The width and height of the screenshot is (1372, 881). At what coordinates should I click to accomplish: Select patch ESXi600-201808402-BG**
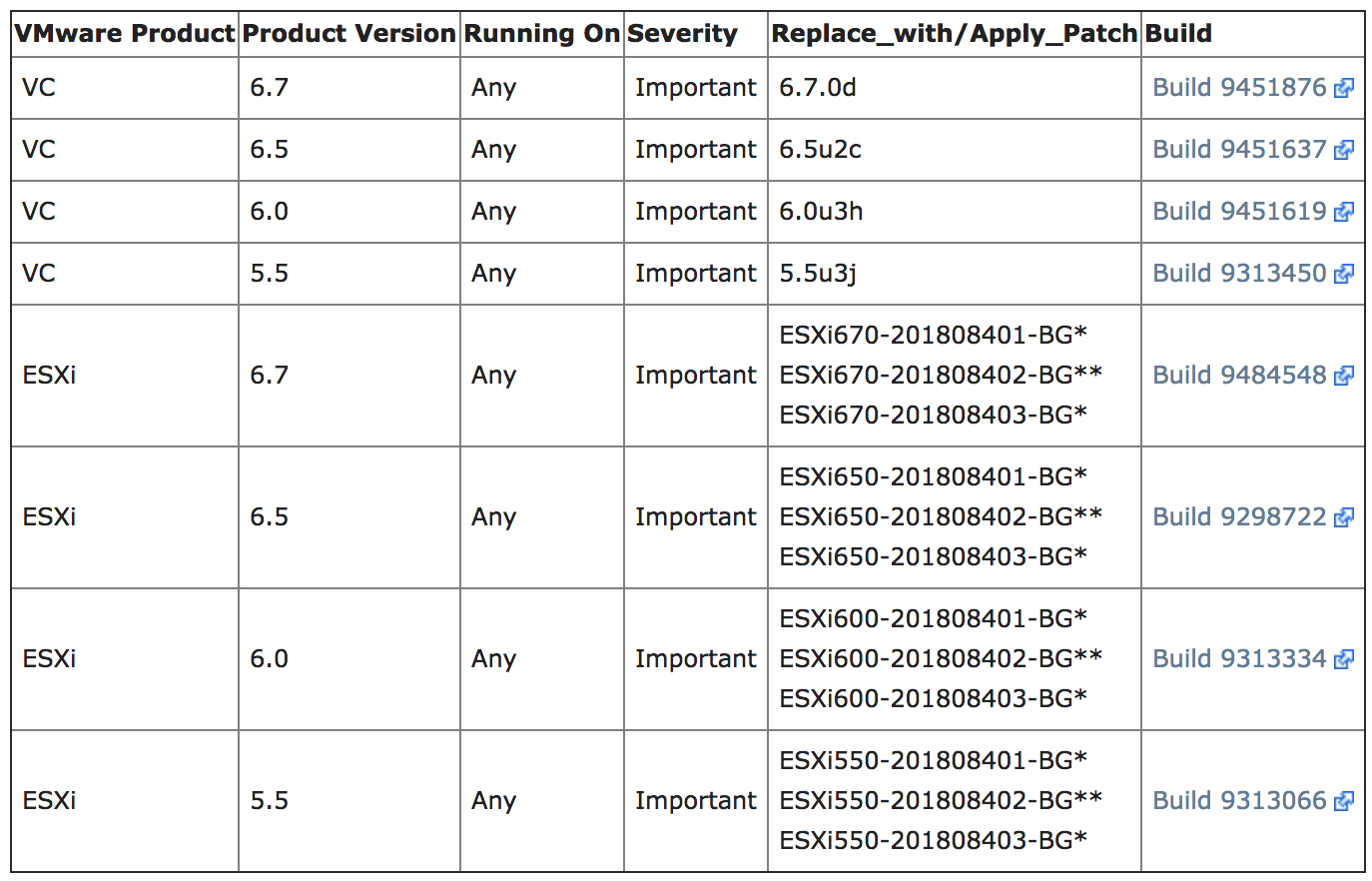click(942, 659)
